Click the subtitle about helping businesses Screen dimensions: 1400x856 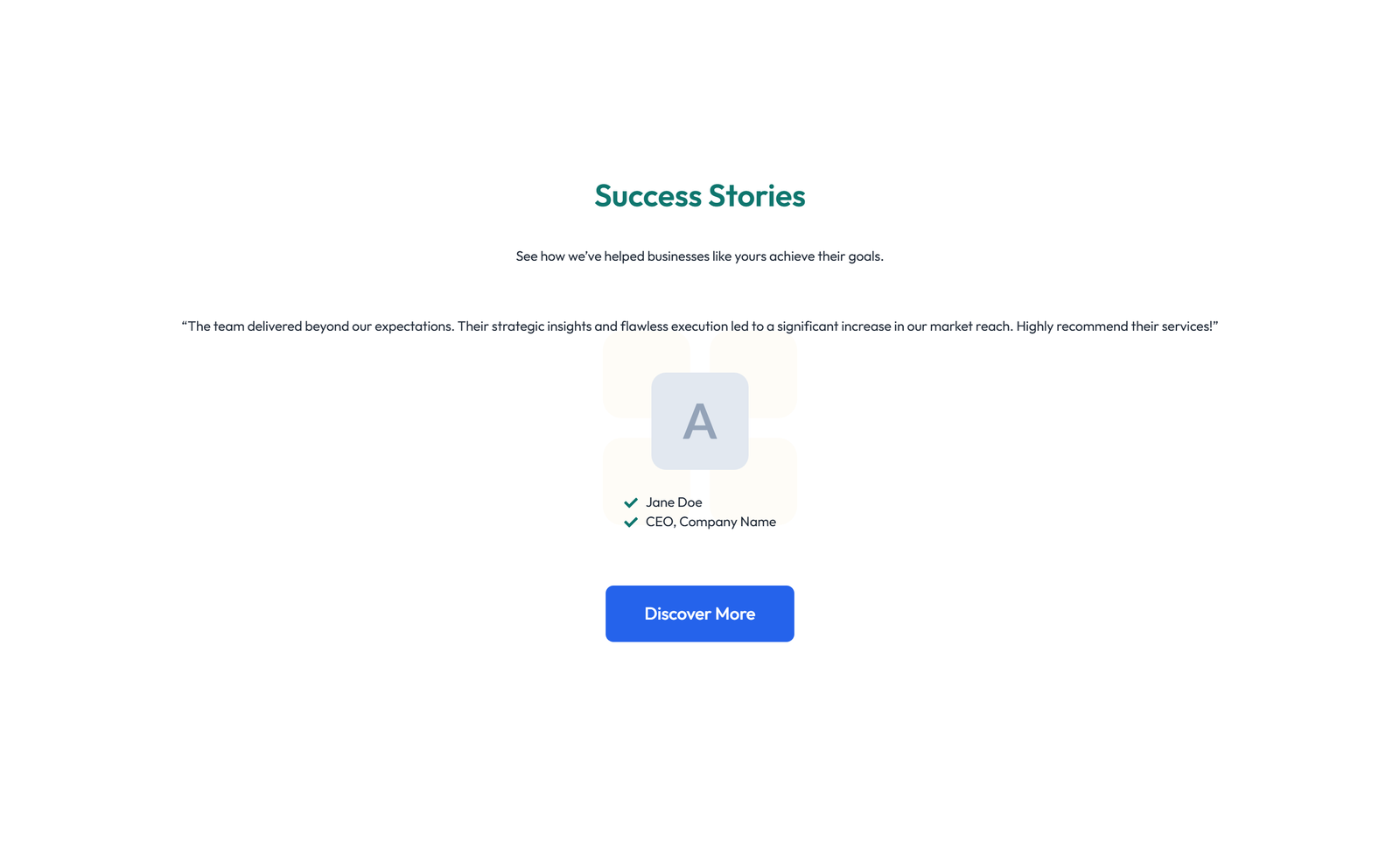tap(700, 256)
